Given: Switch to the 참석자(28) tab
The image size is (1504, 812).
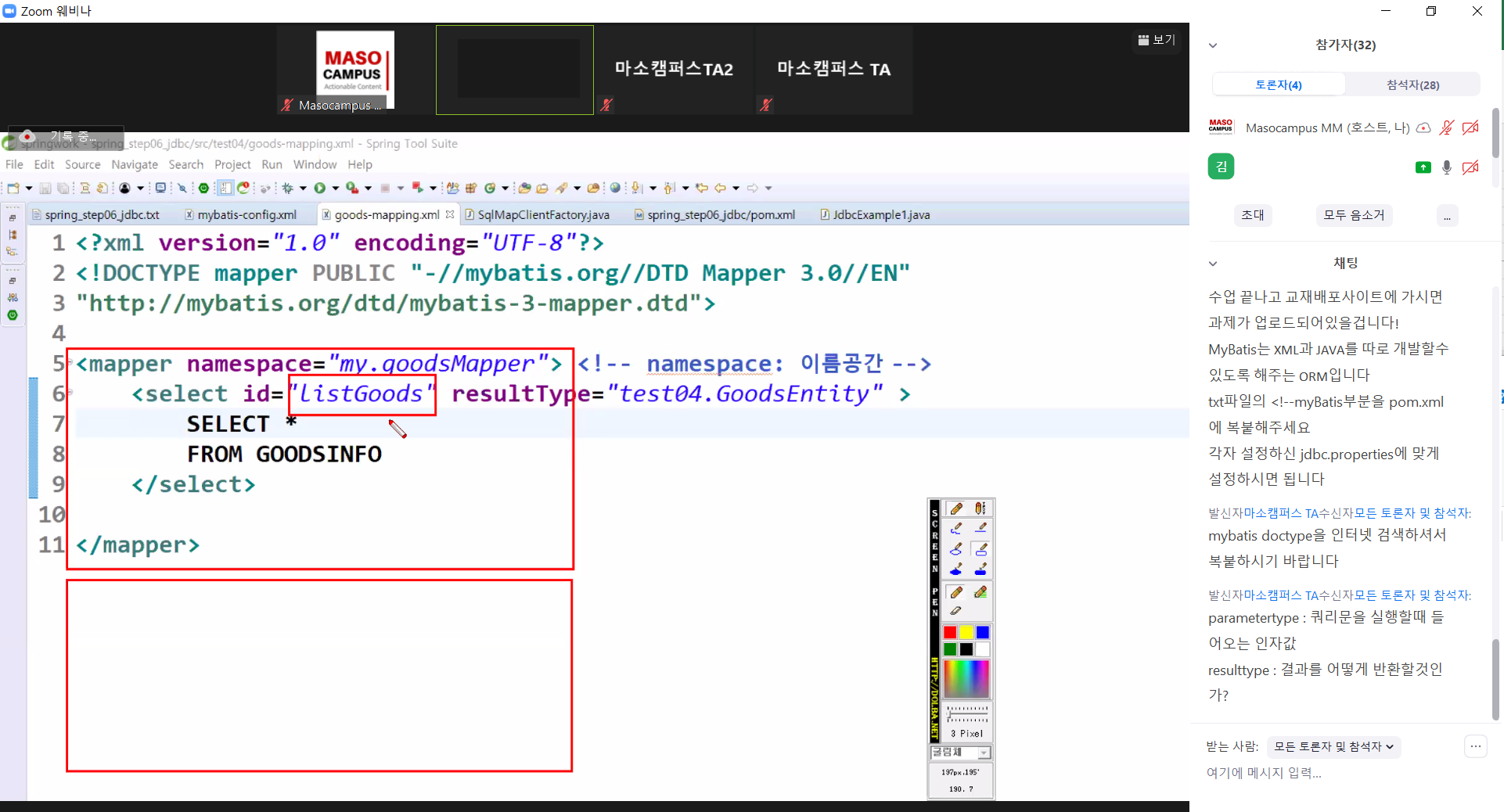Looking at the screenshot, I should point(1412,84).
